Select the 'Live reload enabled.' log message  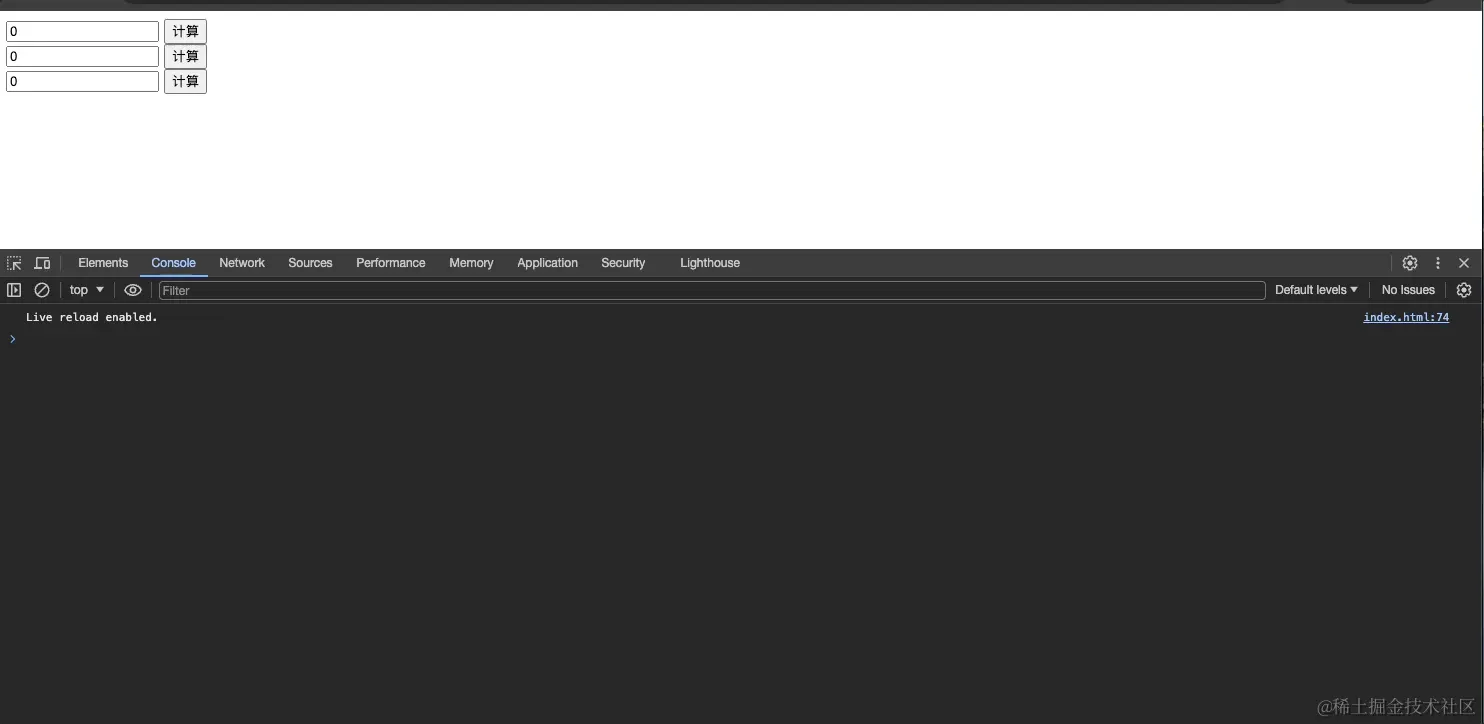(92, 317)
